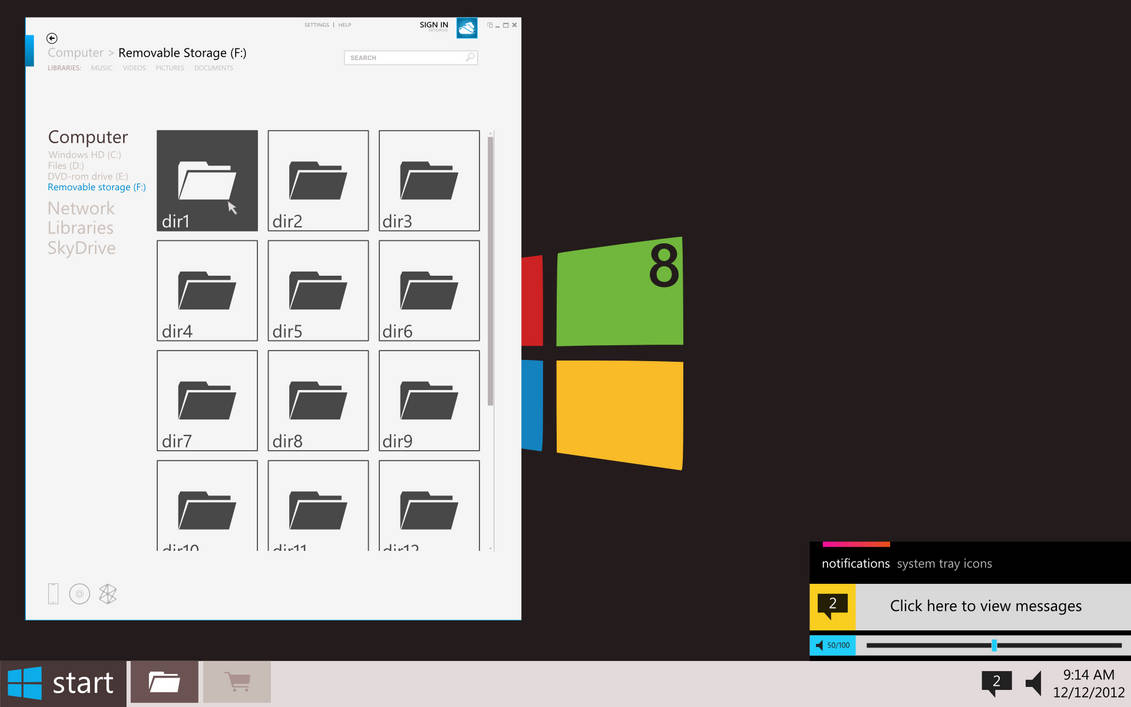The height and width of the screenshot is (707, 1131).
Task: Open the Zune-style logo icon at window bottom
Action: click(x=107, y=594)
